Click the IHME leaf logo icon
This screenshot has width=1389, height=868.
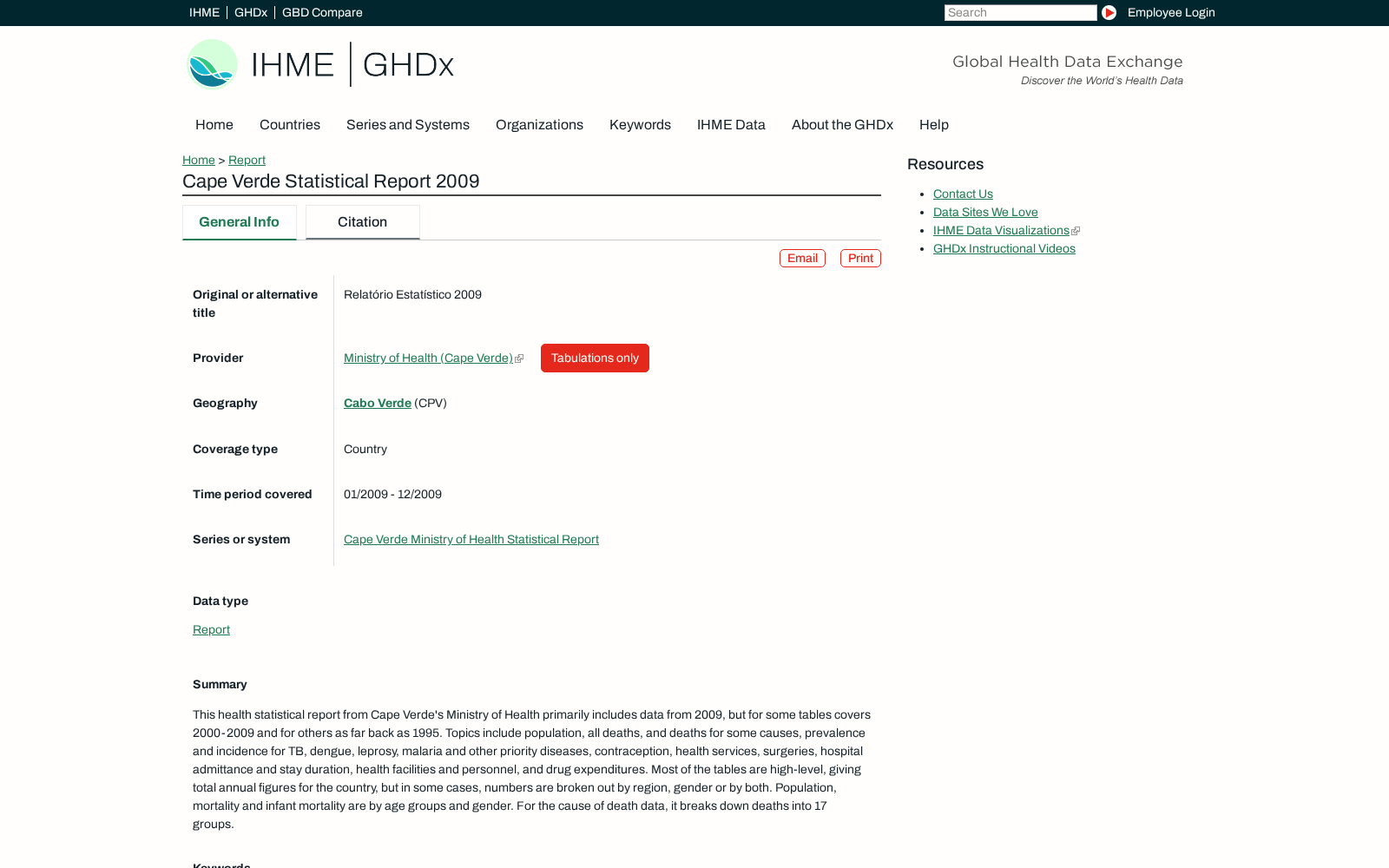(213, 64)
